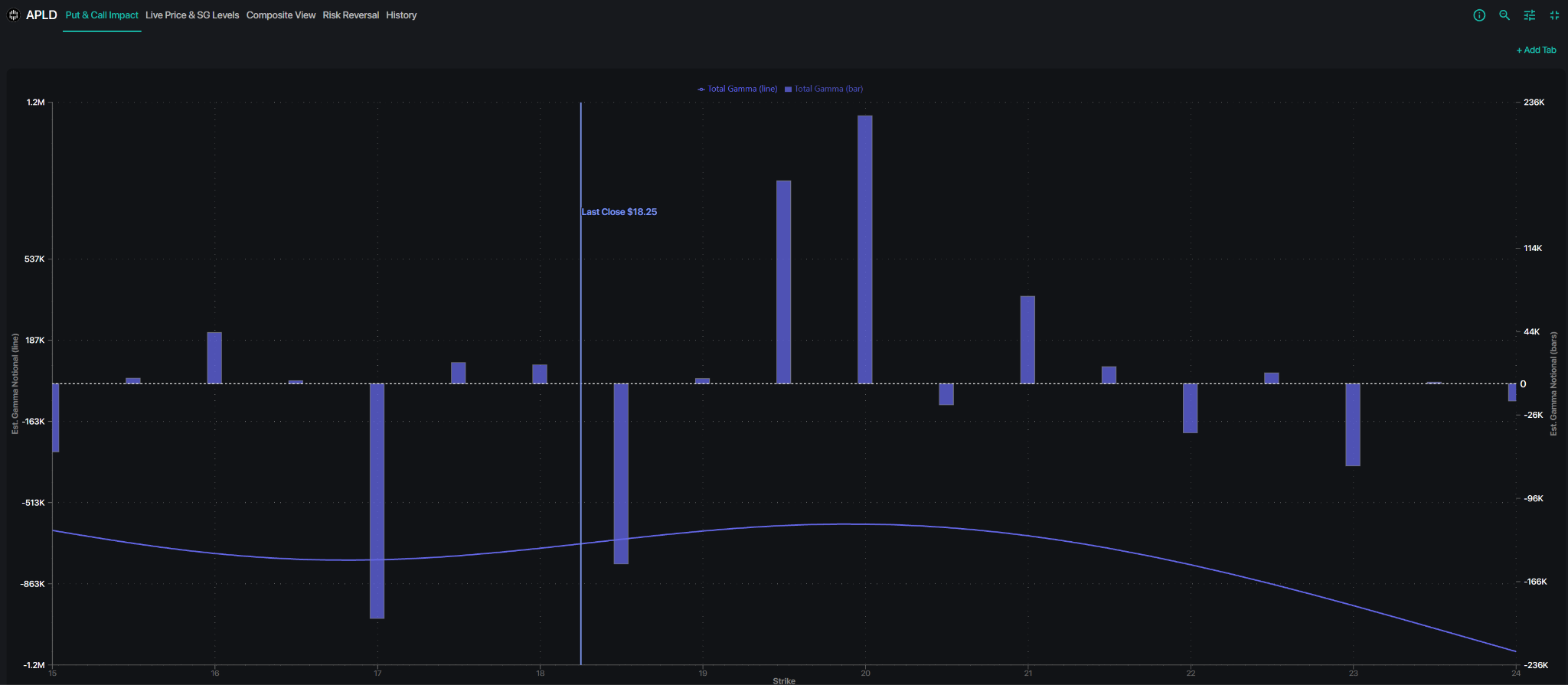Click the 537K left axis label
The height and width of the screenshot is (685, 1568).
[34, 259]
